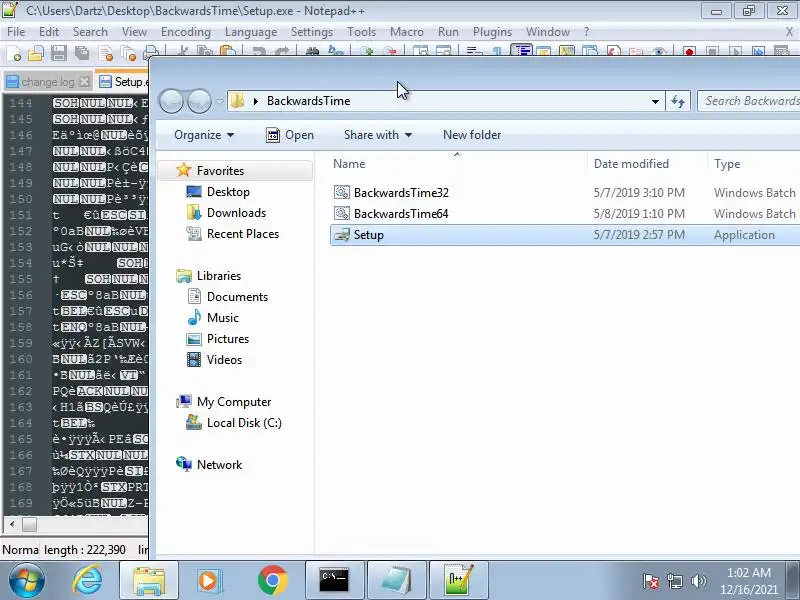
Task: Click the Notepad++ taskbar icon
Action: pyautogui.click(x=459, y=580)
